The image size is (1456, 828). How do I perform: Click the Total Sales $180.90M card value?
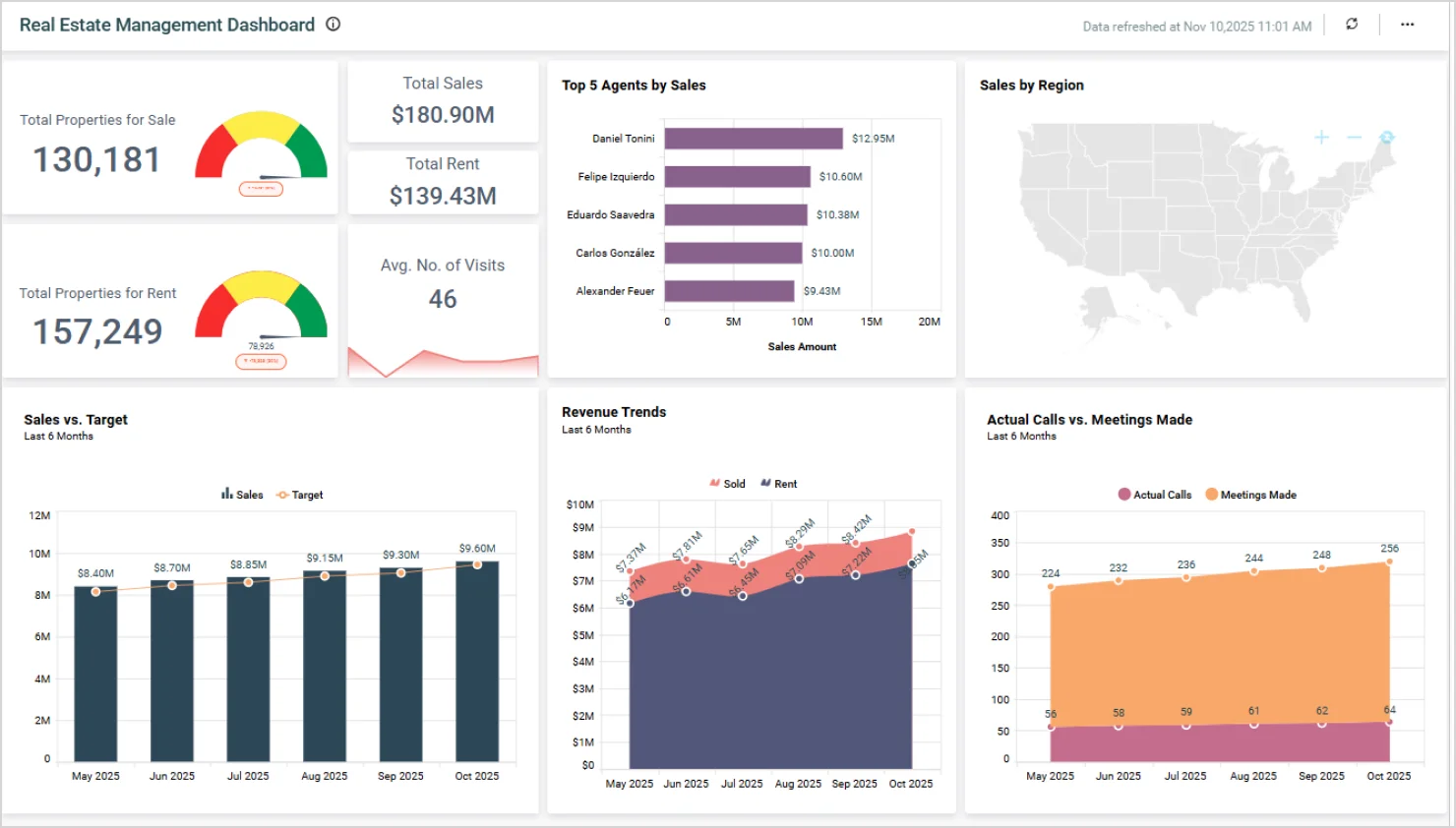click(x=443, y=115)
